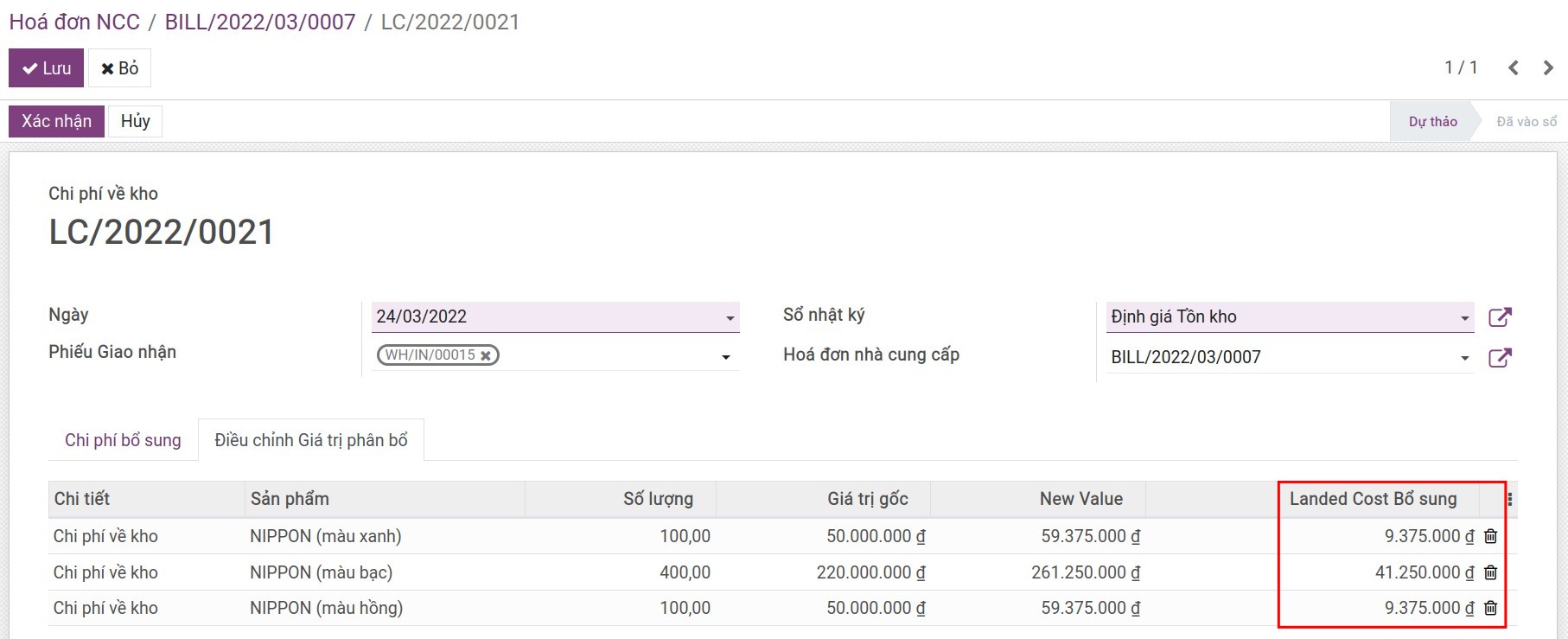Screen dimensions: 1568x639
Task: Delete the NIPPON (màu xanh) row with trash icon
Action: click(x=1490, y=536)
